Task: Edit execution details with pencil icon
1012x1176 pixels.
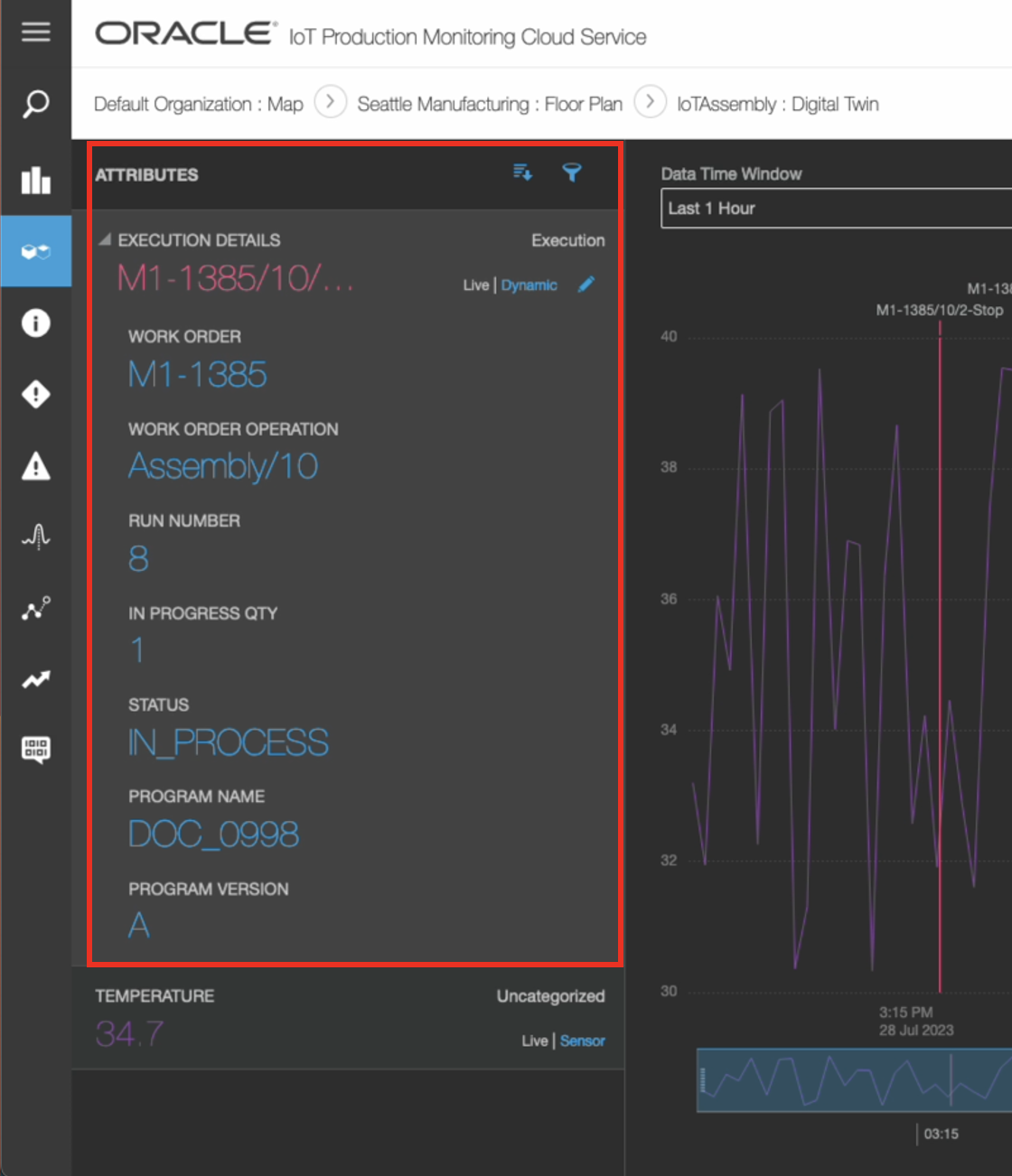Action: [x=586, y=285]
